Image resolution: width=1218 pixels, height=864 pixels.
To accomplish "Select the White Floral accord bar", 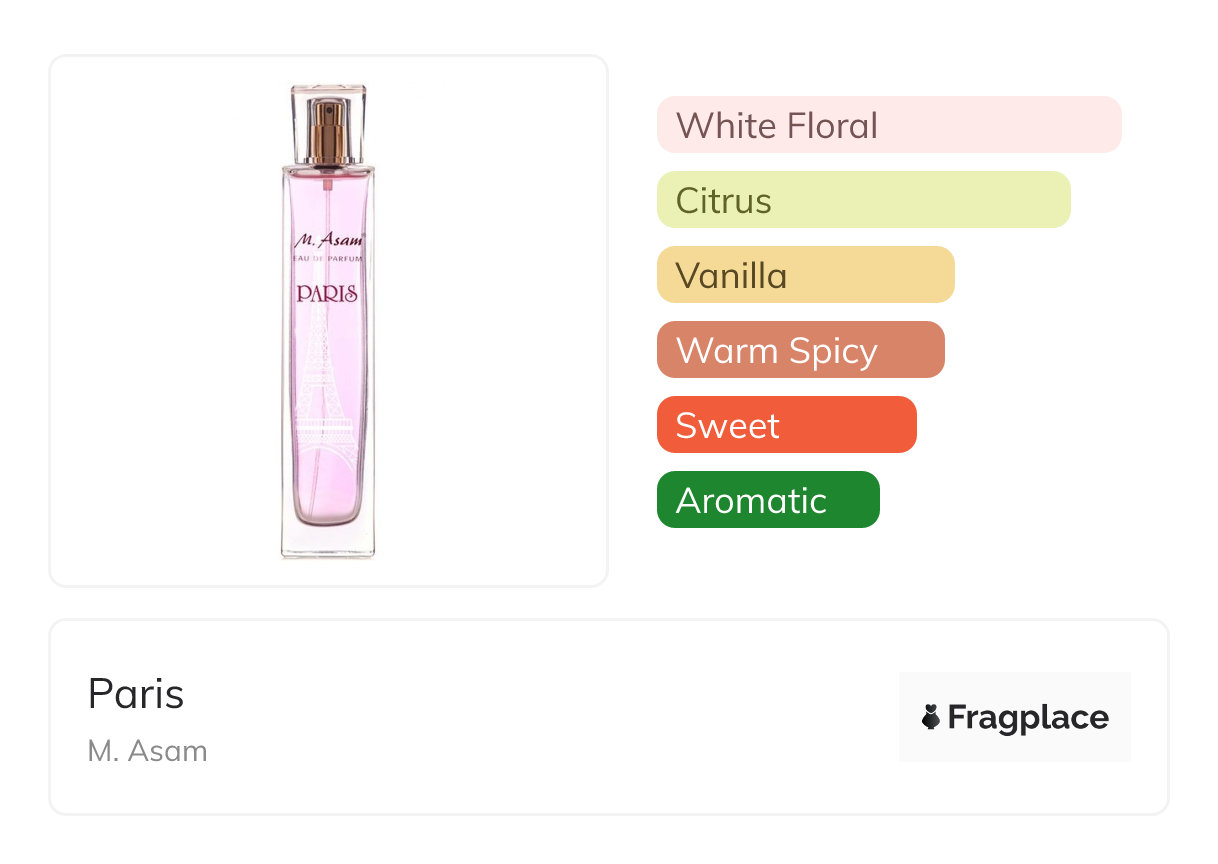I will pos(889,125).
